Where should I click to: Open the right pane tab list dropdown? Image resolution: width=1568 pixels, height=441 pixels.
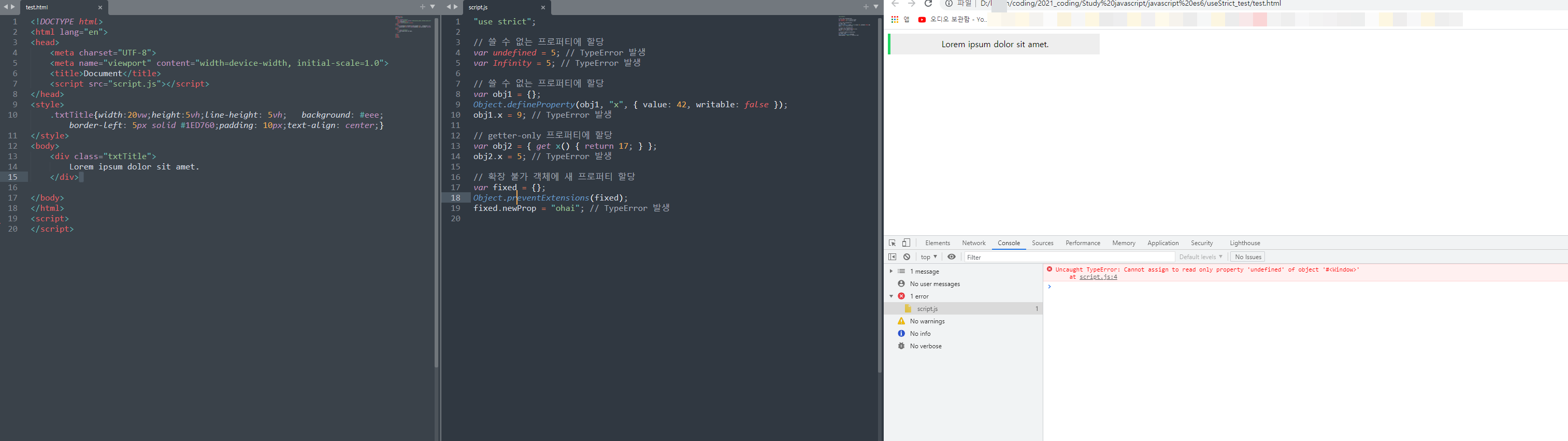coord(876,7)
